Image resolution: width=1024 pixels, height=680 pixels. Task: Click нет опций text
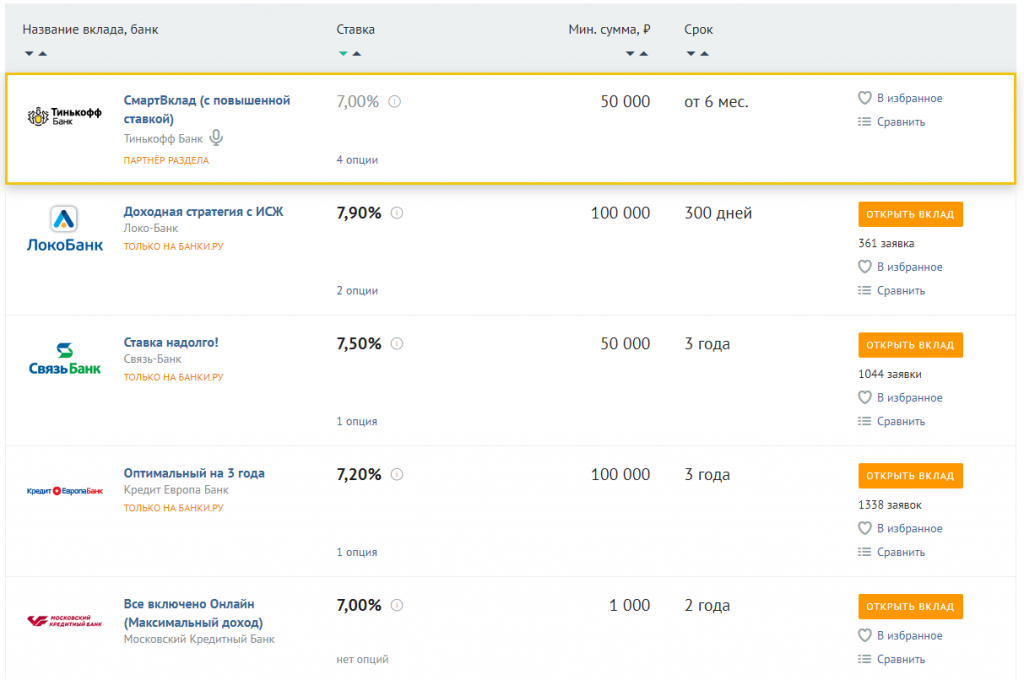coord(362,659)
